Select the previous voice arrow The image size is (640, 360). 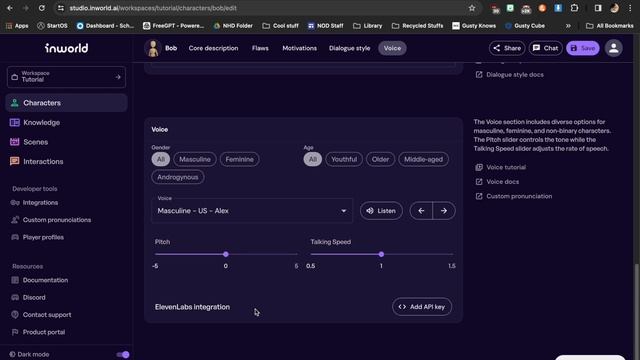pyautogui.click(x=421, y=211)
